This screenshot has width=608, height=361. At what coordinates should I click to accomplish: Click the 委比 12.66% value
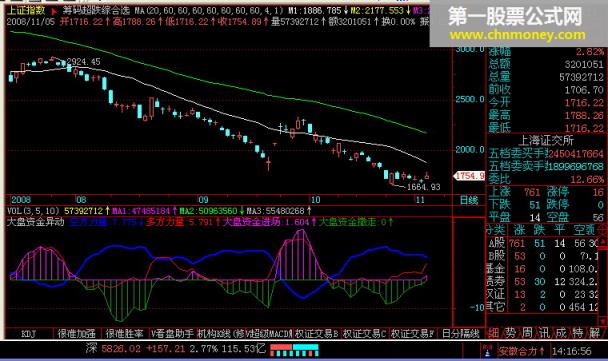point(587,180)
